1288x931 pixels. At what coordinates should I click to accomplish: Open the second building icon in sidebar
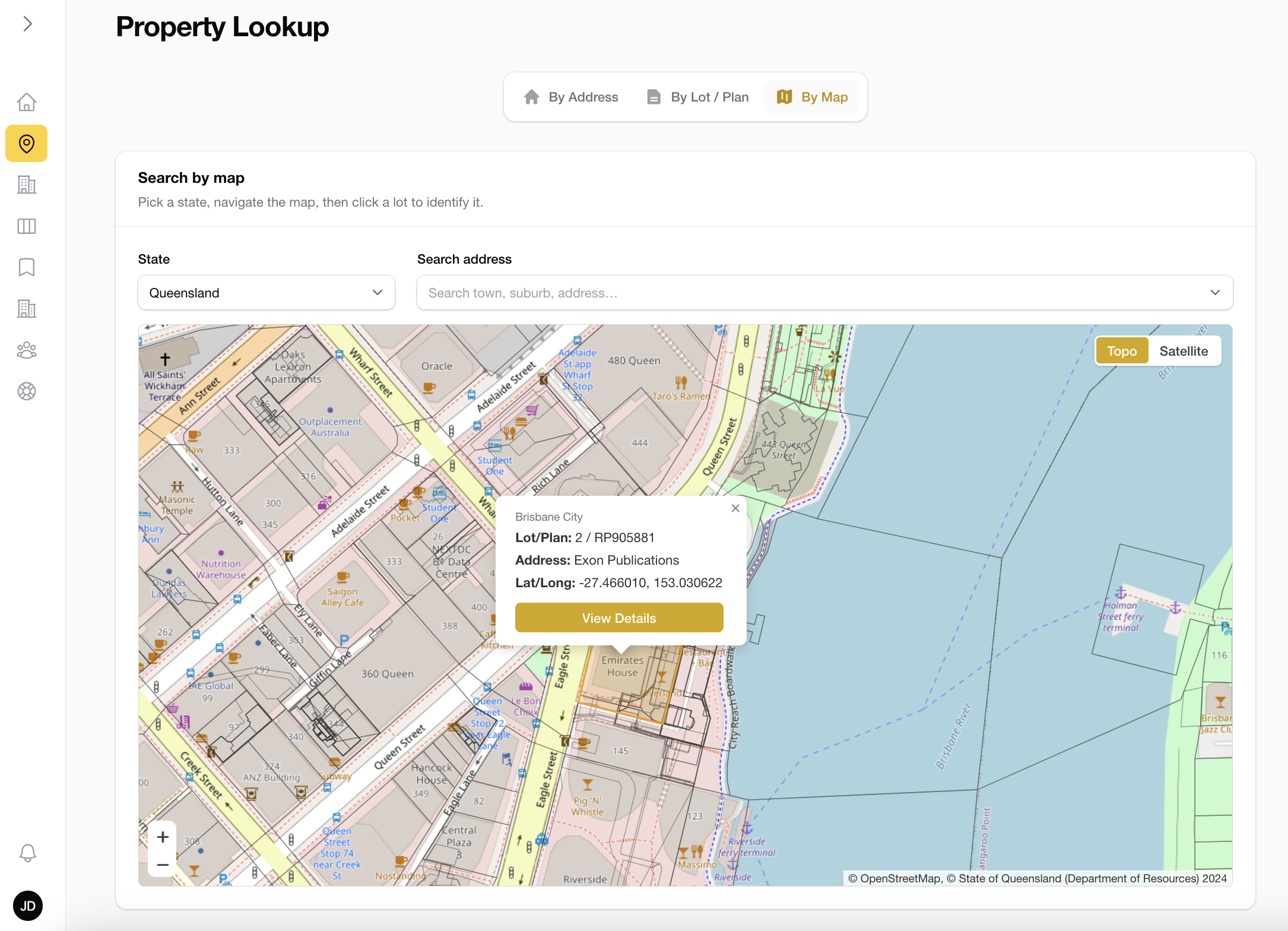[x=27, y=309]
